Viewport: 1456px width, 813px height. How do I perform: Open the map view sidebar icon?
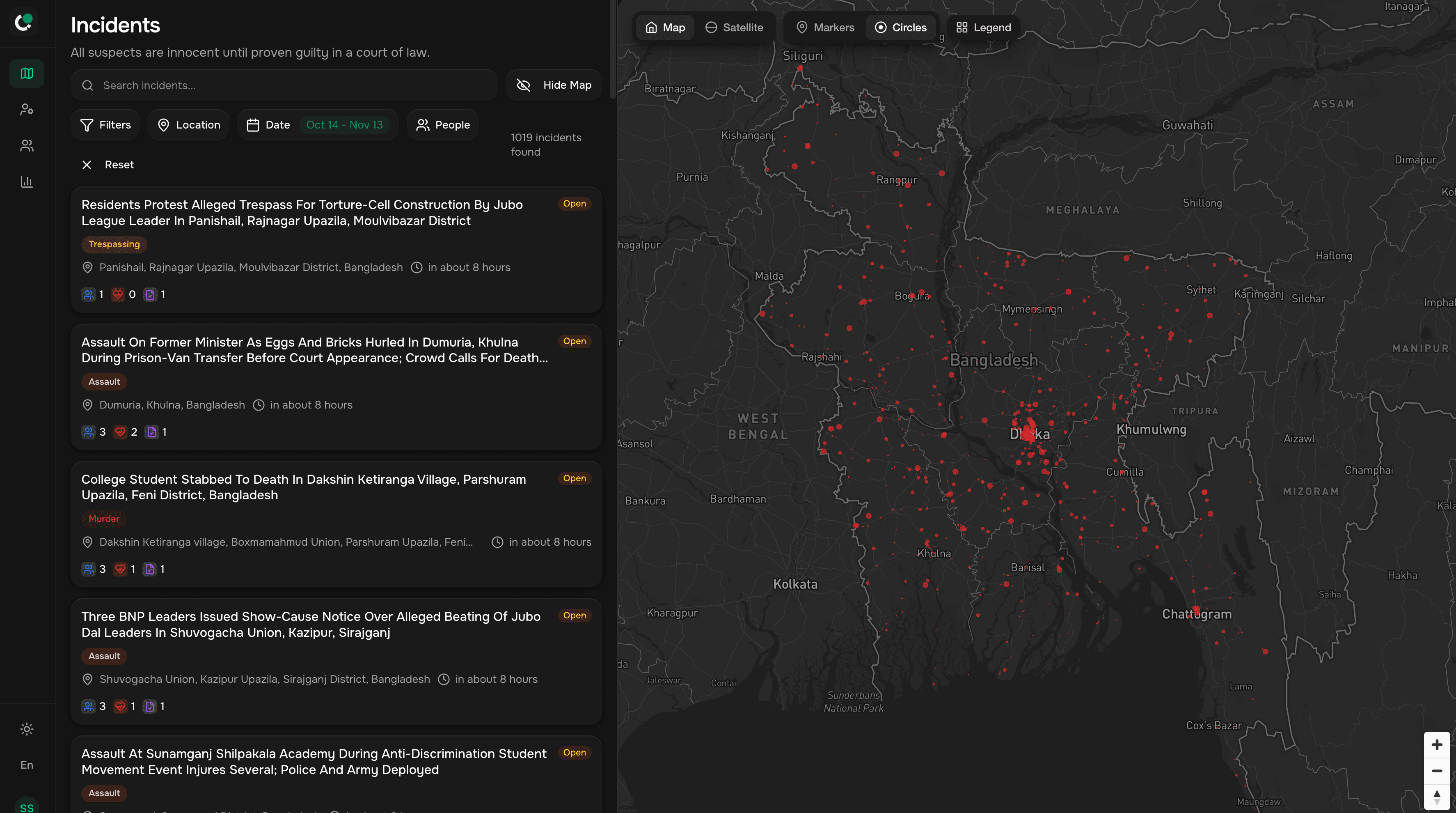[27, 73]
